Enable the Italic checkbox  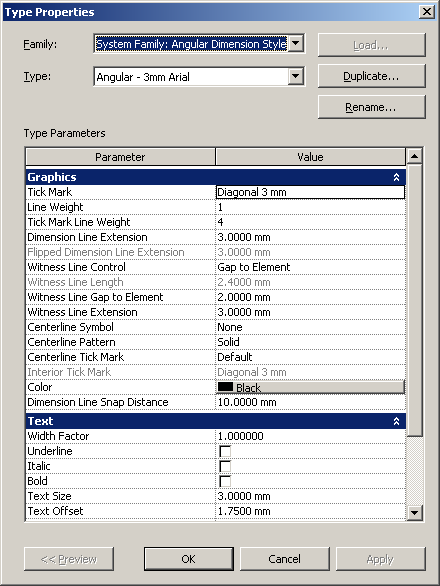[225, 466]
